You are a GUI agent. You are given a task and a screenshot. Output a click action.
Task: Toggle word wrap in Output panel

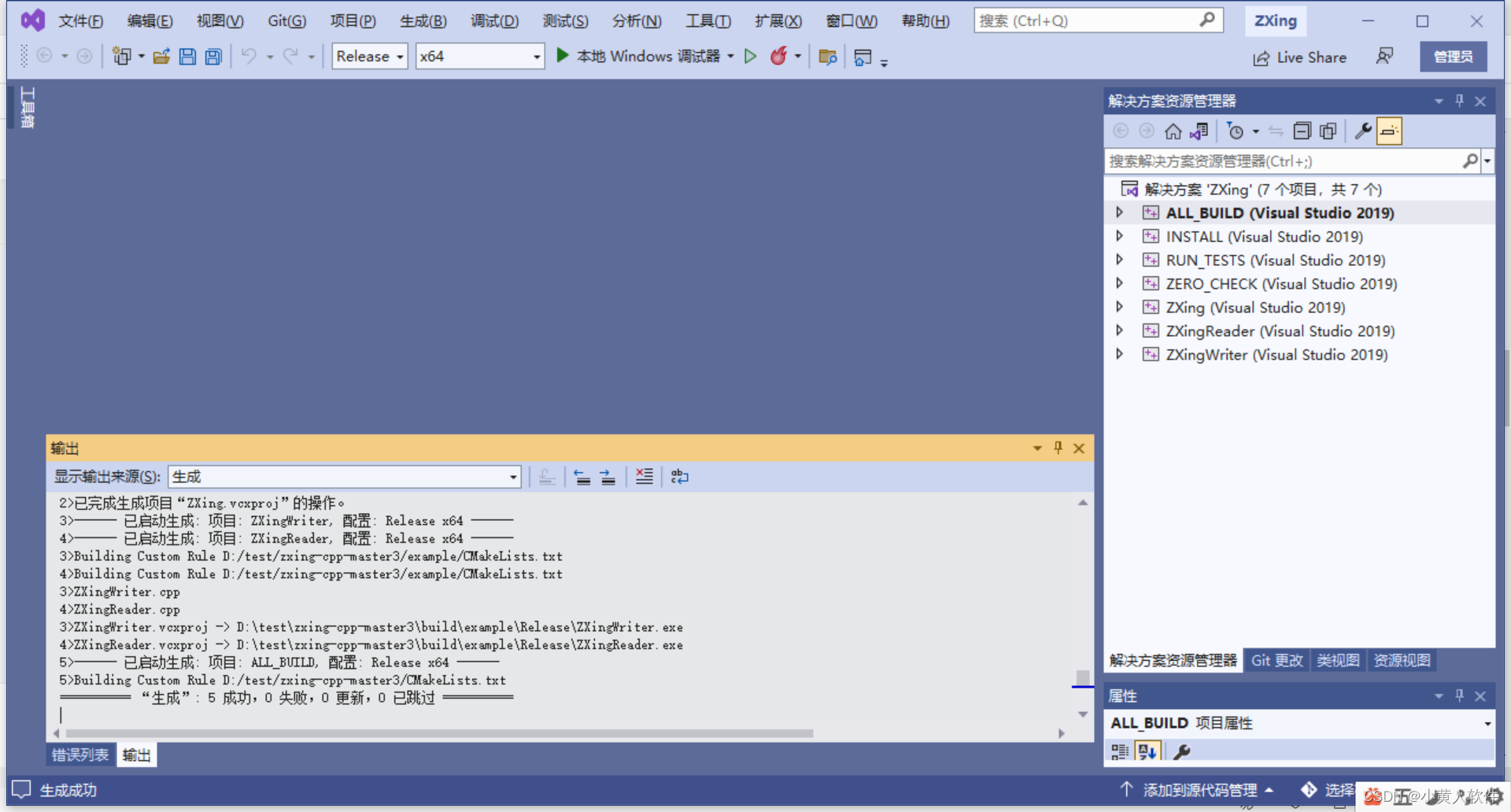pyautogui.click(x=679, y=477)
